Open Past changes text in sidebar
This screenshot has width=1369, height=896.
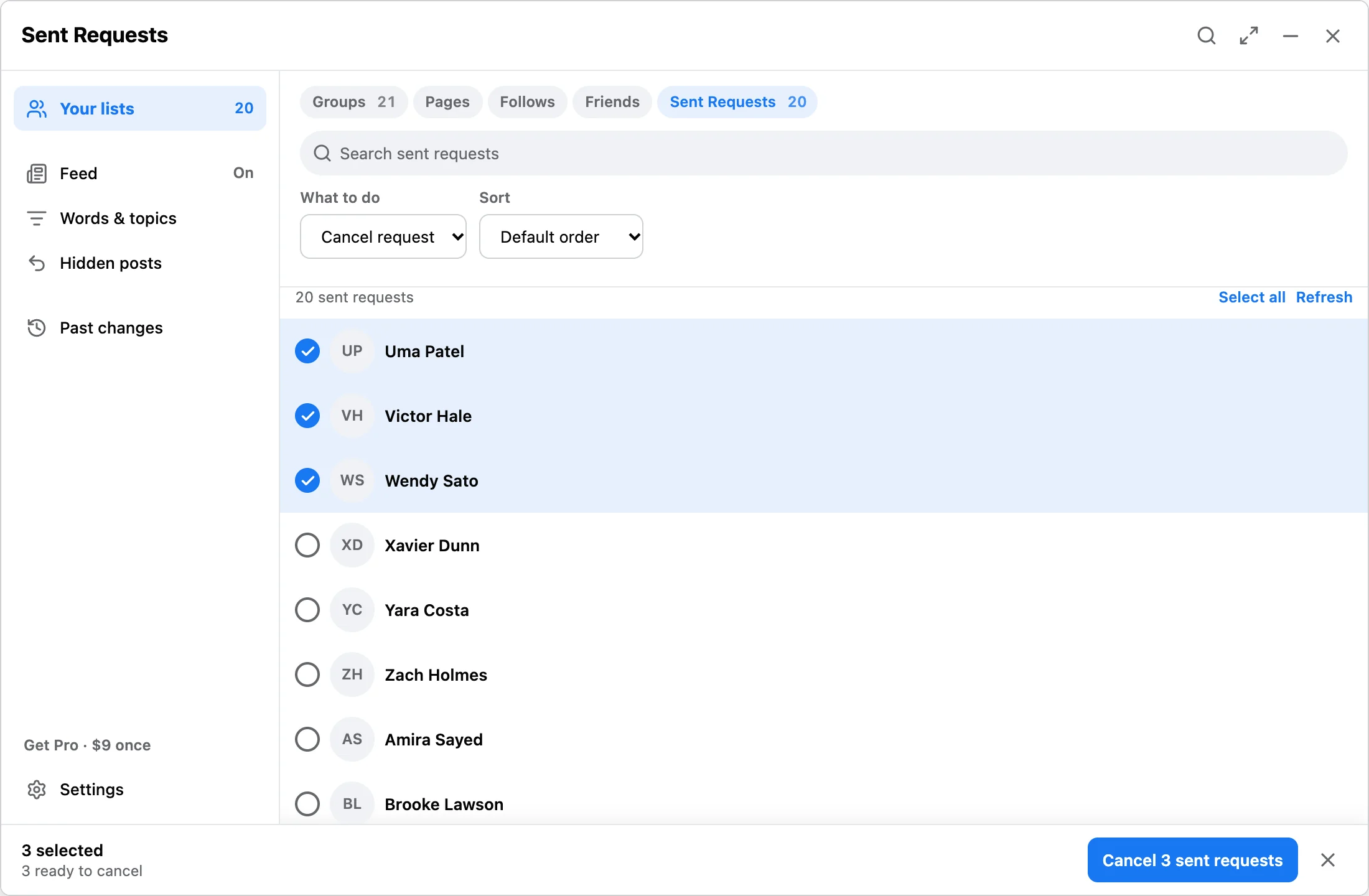[x=111, y=328]
